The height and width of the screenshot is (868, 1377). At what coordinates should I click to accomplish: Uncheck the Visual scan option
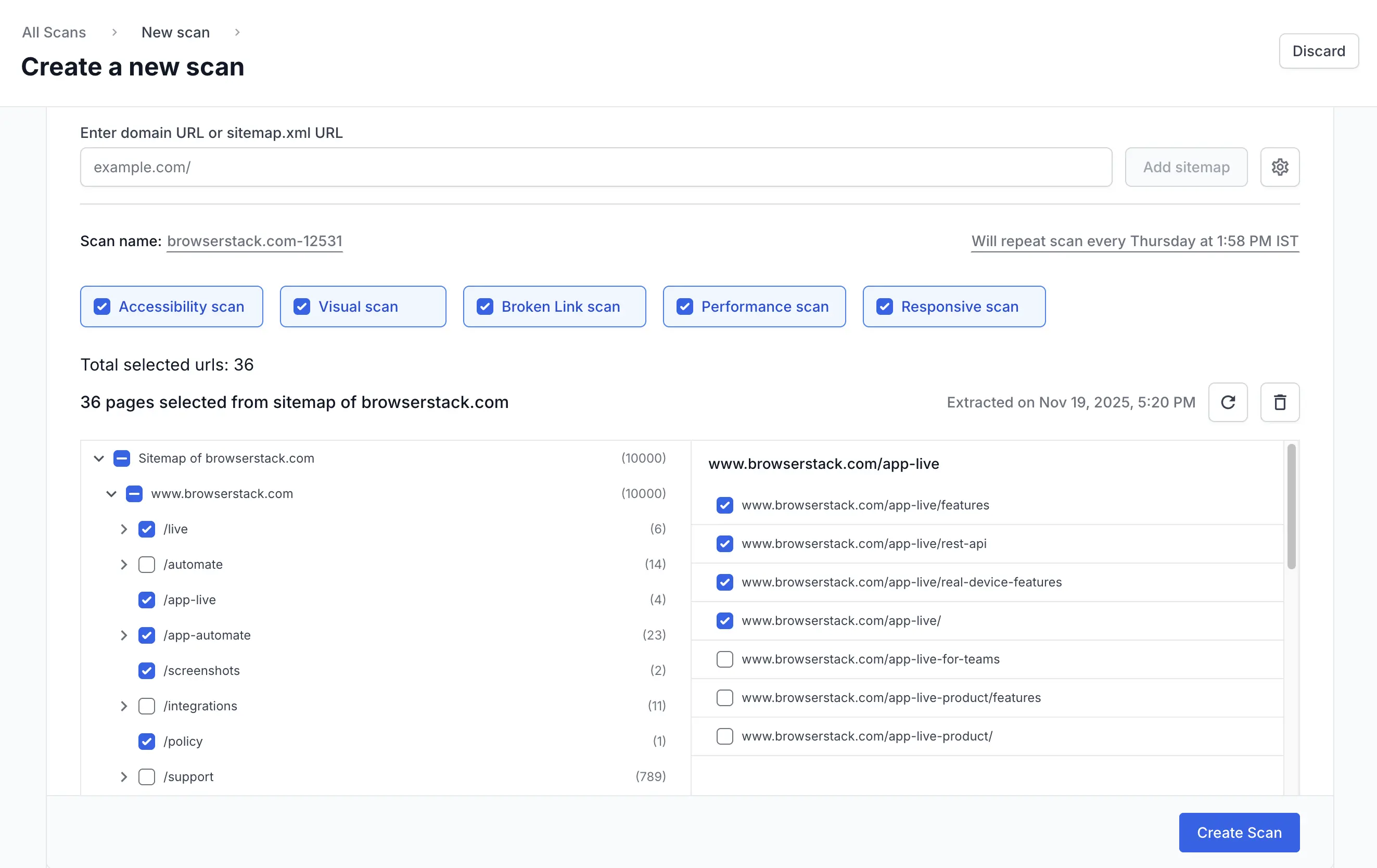pos(302,307)
